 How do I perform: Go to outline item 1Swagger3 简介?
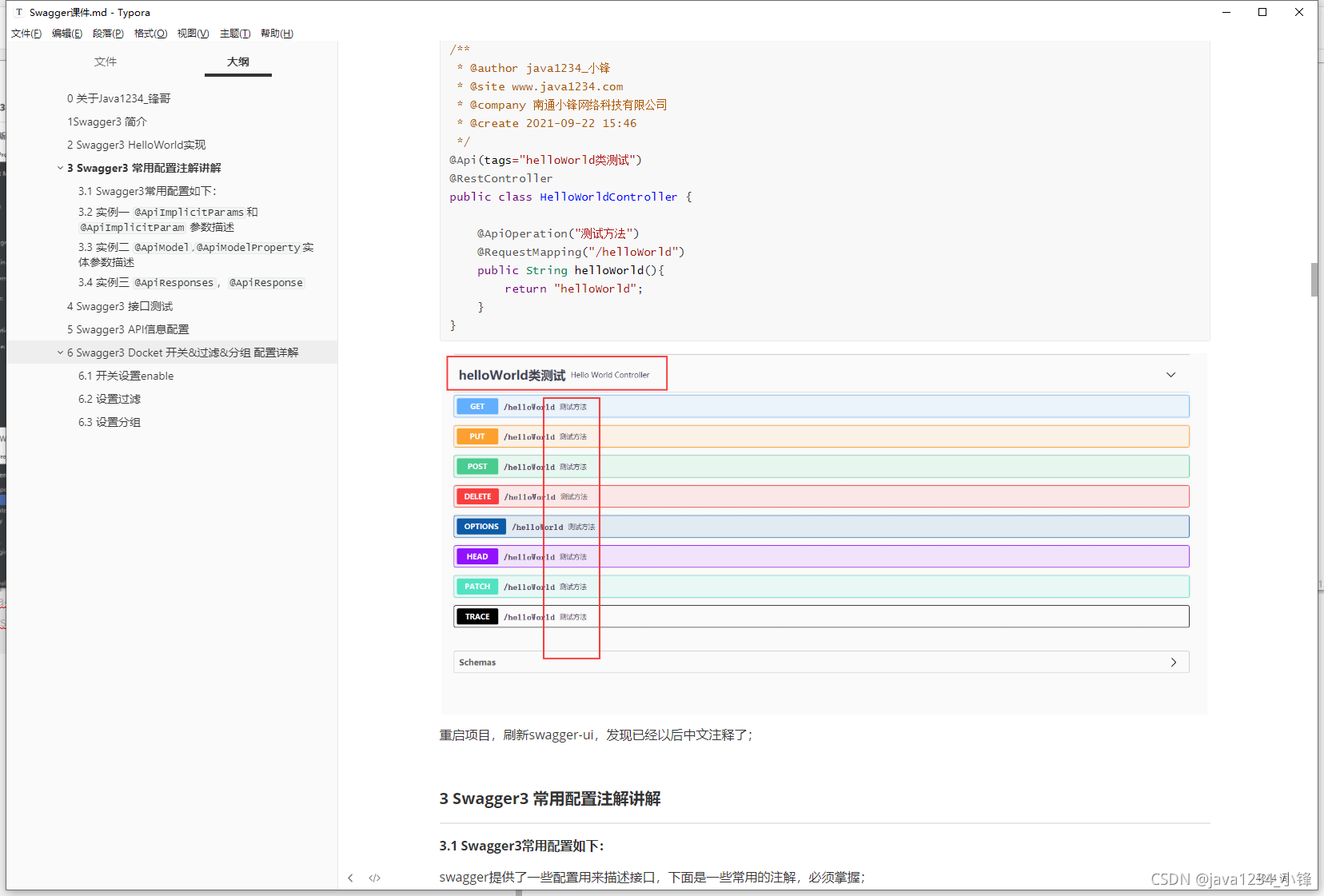tap(107, 121)
